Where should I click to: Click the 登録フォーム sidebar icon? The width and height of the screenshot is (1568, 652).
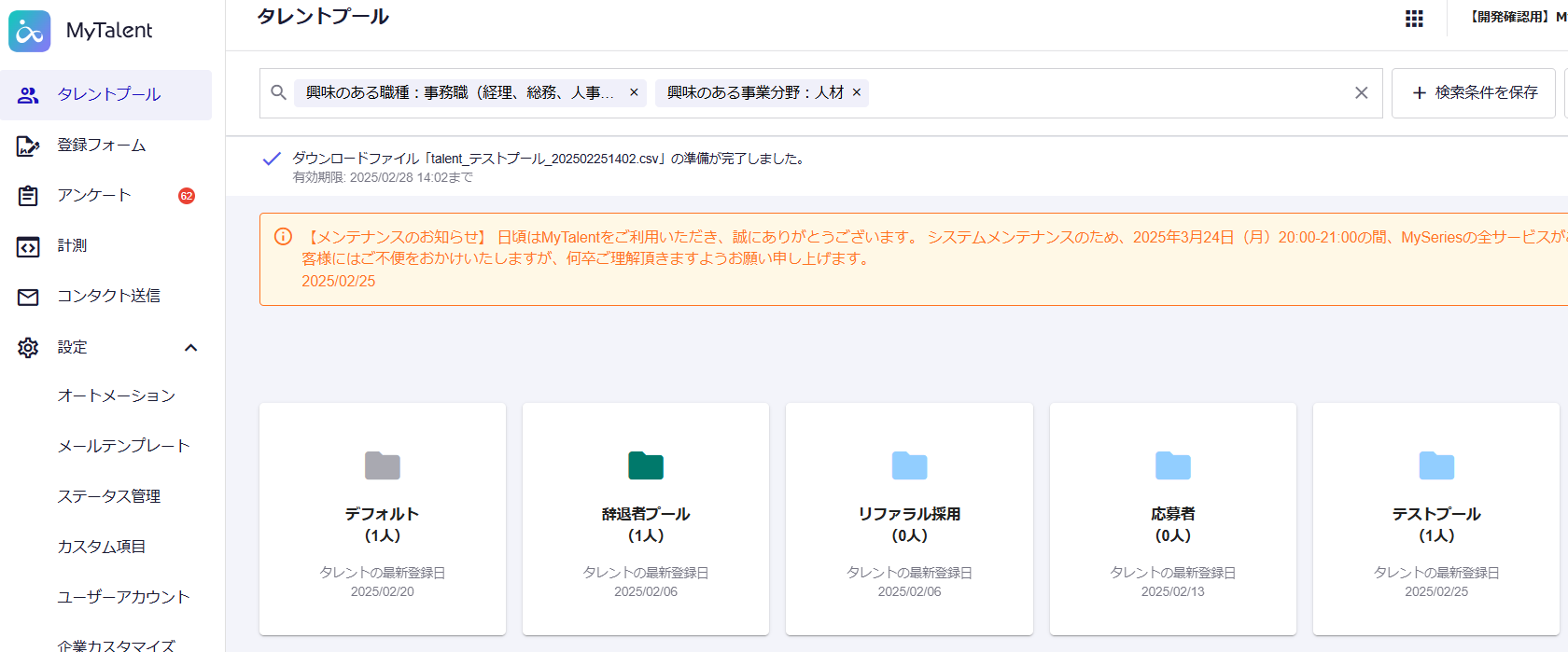tap(28, 146)
